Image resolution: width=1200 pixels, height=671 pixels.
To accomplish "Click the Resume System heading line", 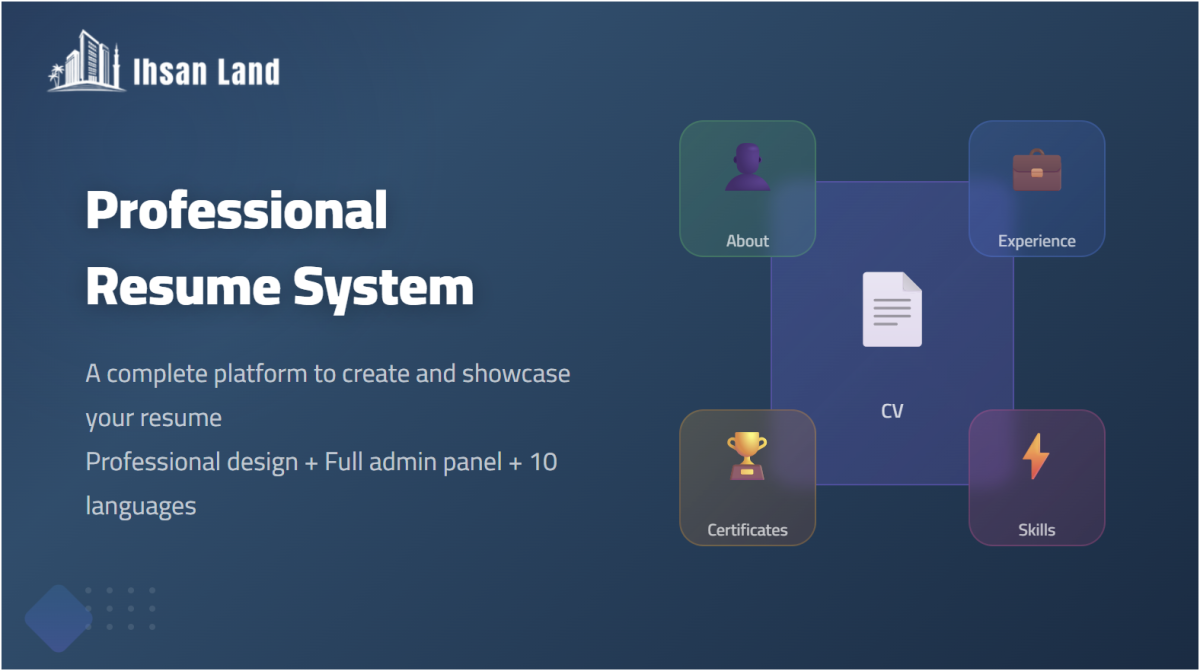I will (x=279, y=287).
